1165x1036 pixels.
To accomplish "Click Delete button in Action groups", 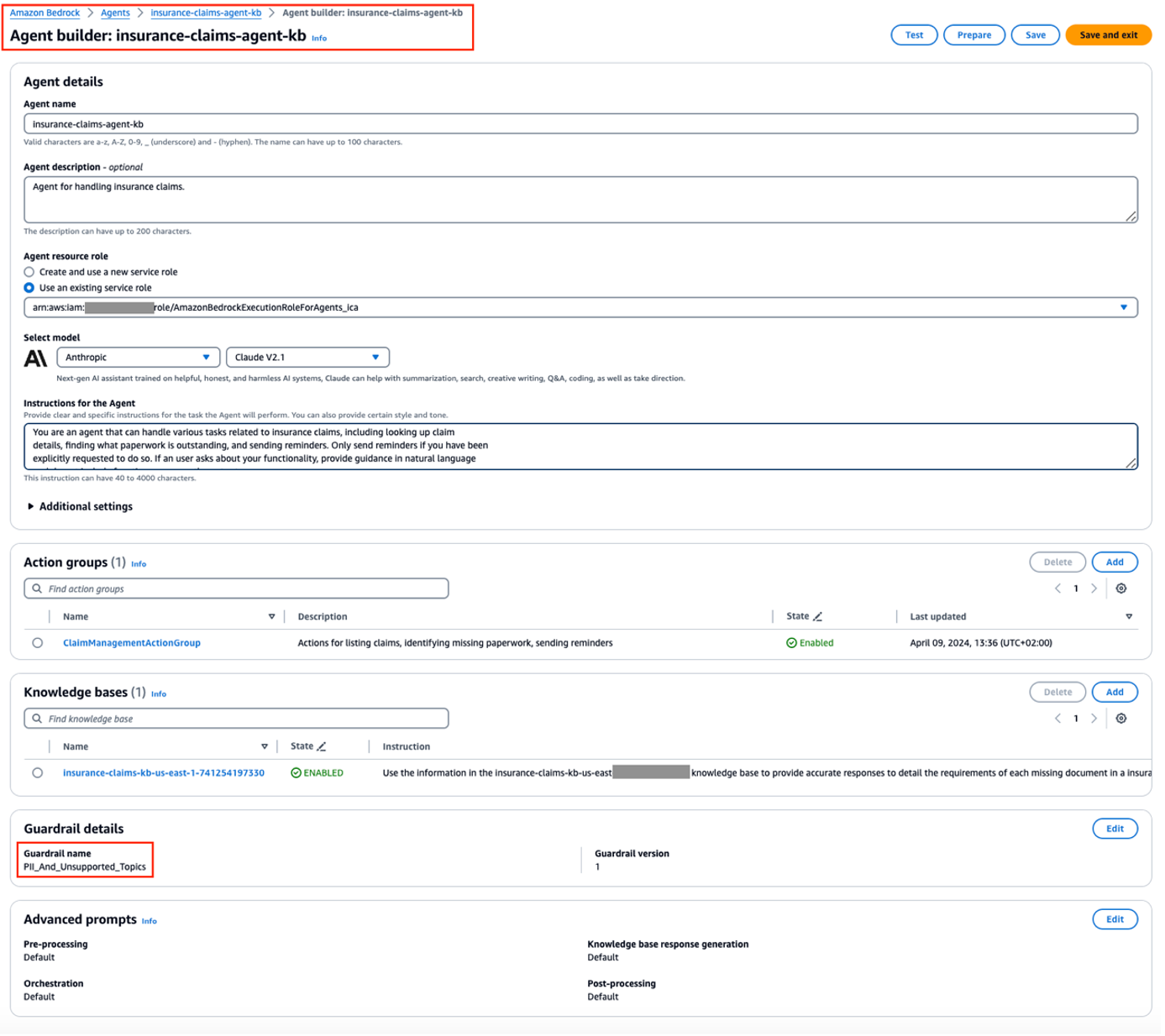I will pyautogui.click(x=1057, y=562).
